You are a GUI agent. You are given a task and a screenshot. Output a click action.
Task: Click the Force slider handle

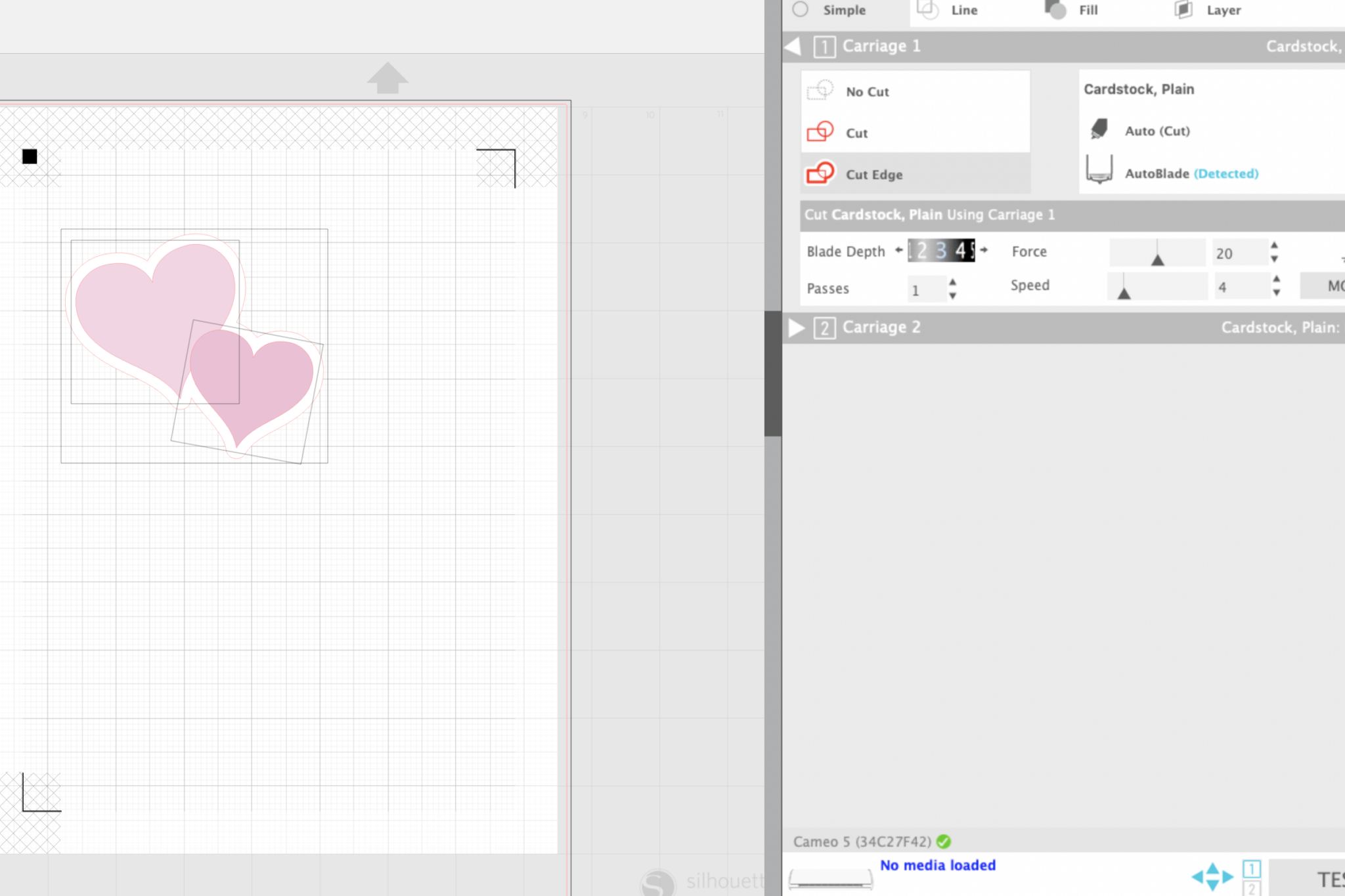1157,259
